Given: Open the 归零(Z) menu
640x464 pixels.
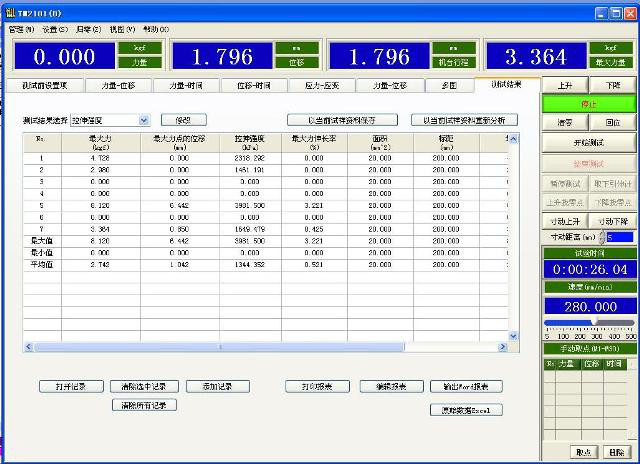Looking at the screenshot, I should (x=88, y=29).
